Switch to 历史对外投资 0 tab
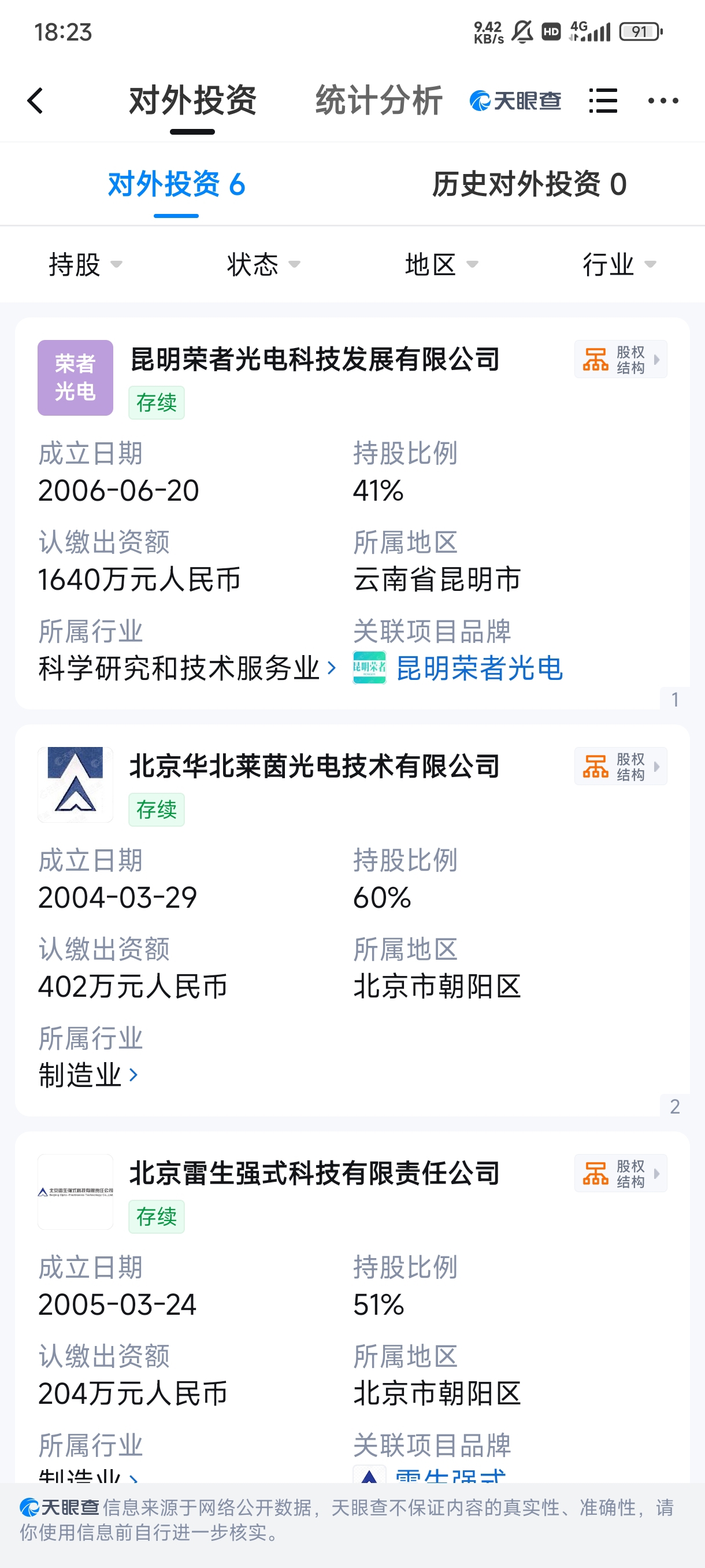The height and width of the screenshot is (1568, 705). point(529,184)
